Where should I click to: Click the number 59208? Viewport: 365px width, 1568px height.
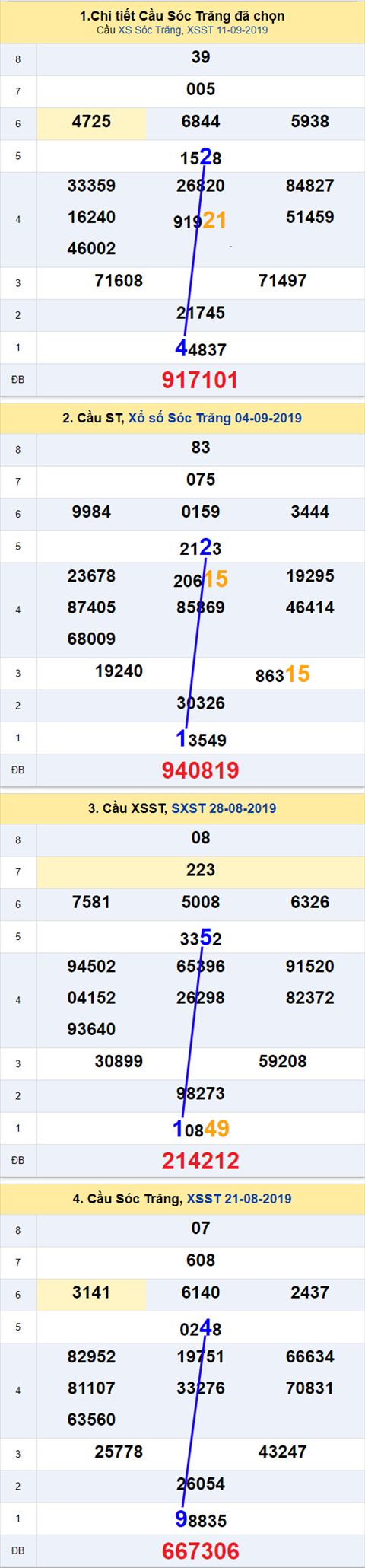[283, 1062]
